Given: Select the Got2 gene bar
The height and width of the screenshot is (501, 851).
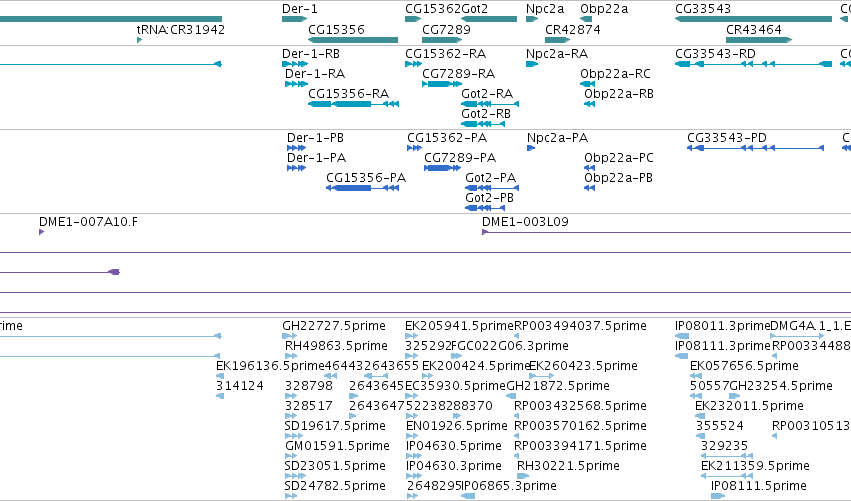Looking at the screenshot, I should coord(488,19).
